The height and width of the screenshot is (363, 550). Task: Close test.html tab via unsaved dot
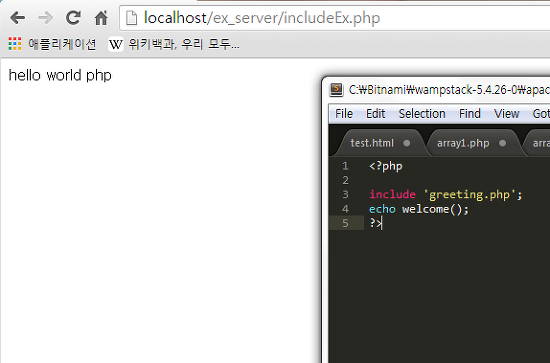point(406,143)
